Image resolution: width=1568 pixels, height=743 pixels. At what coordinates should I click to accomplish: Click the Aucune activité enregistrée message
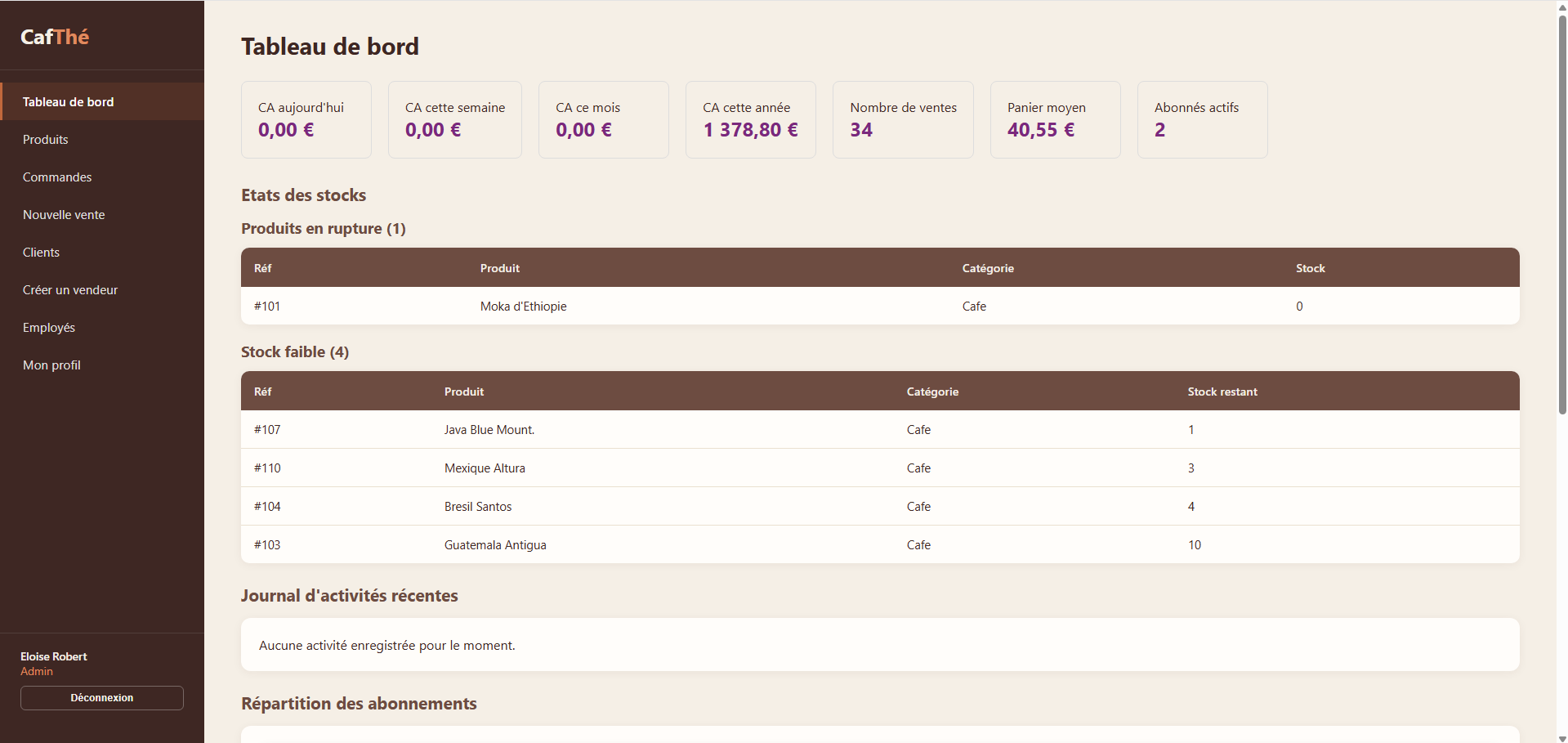tap(387, 646)
